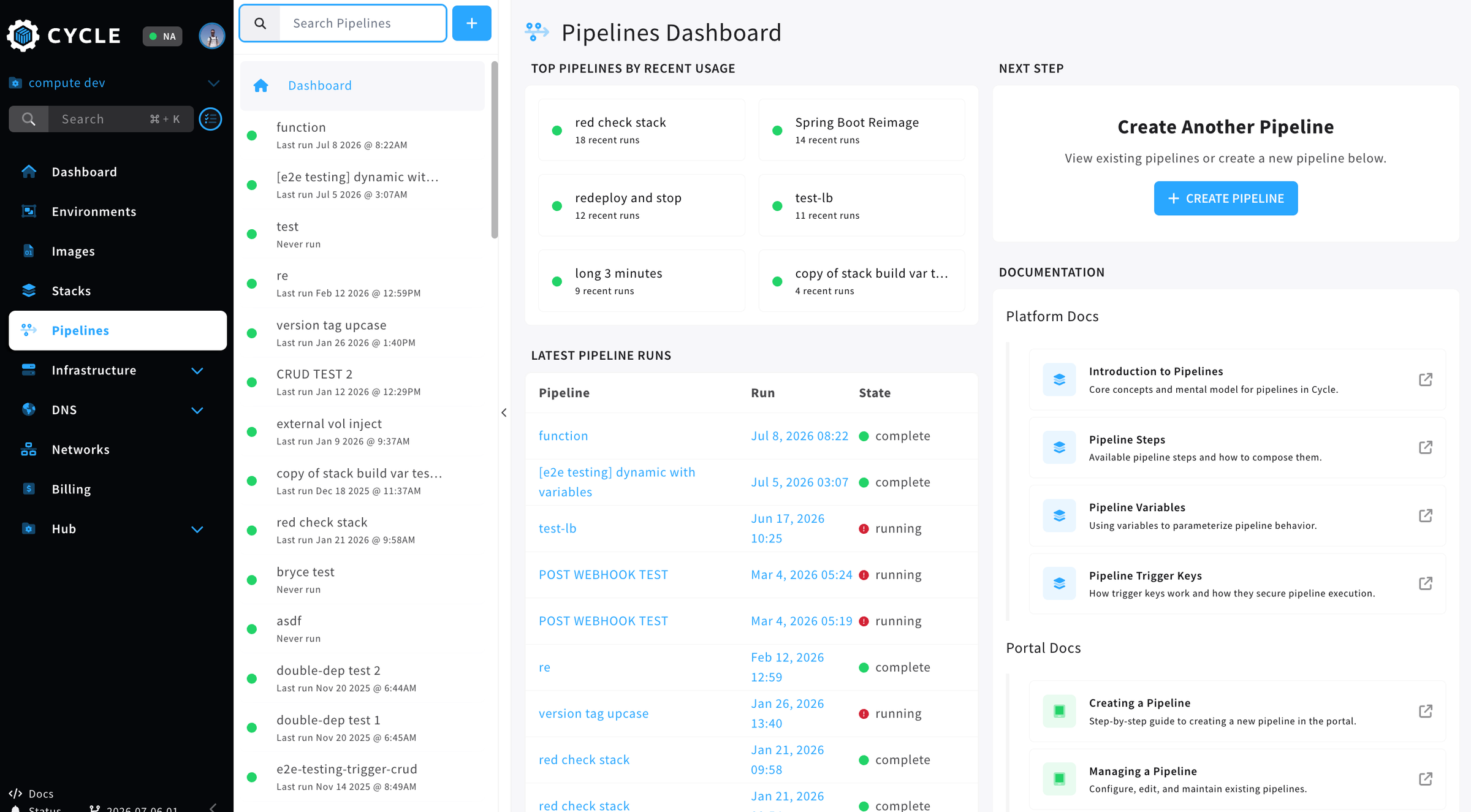Collapse the pipelines list panel arrow
Viewport: 1471px width, 812px height.
click(504, 412)
